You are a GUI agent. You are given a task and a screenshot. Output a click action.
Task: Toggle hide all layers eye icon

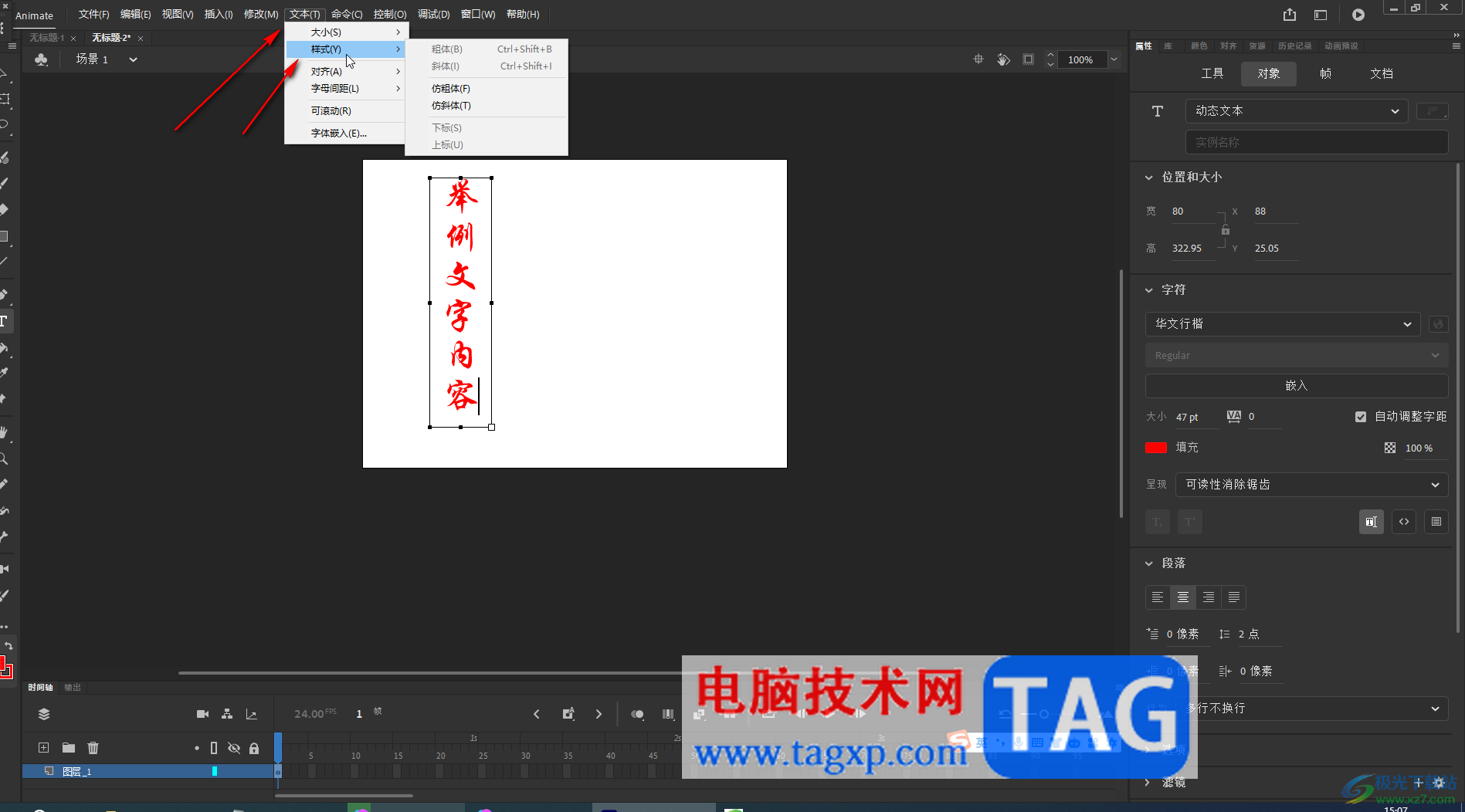(x=234, y=748)
